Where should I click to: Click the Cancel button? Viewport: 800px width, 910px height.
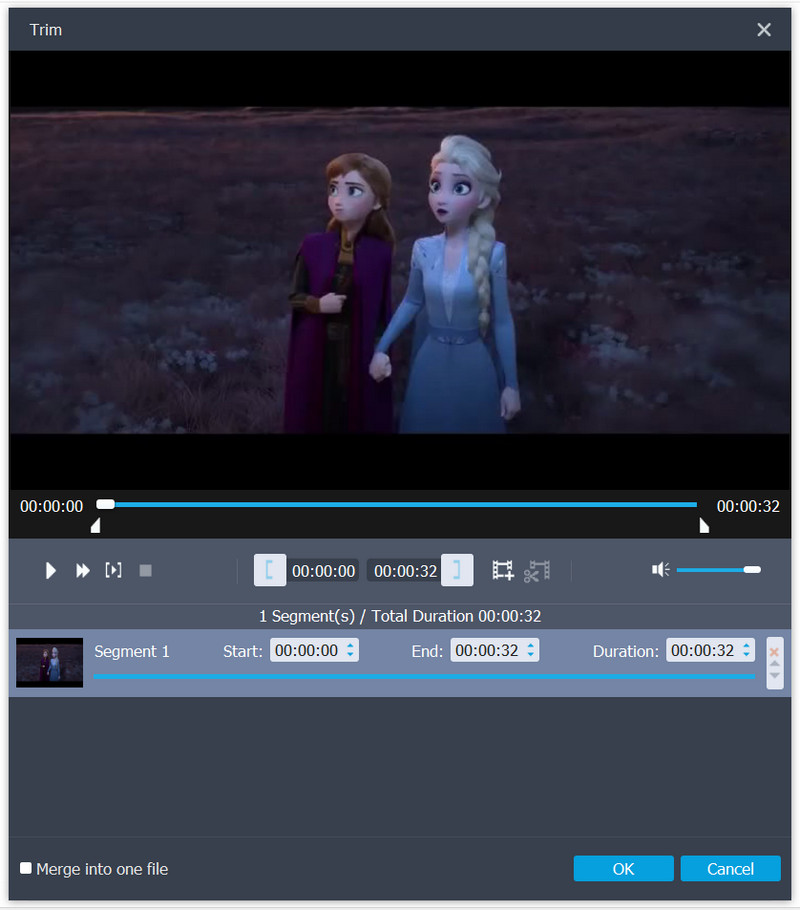click(730, 868)
